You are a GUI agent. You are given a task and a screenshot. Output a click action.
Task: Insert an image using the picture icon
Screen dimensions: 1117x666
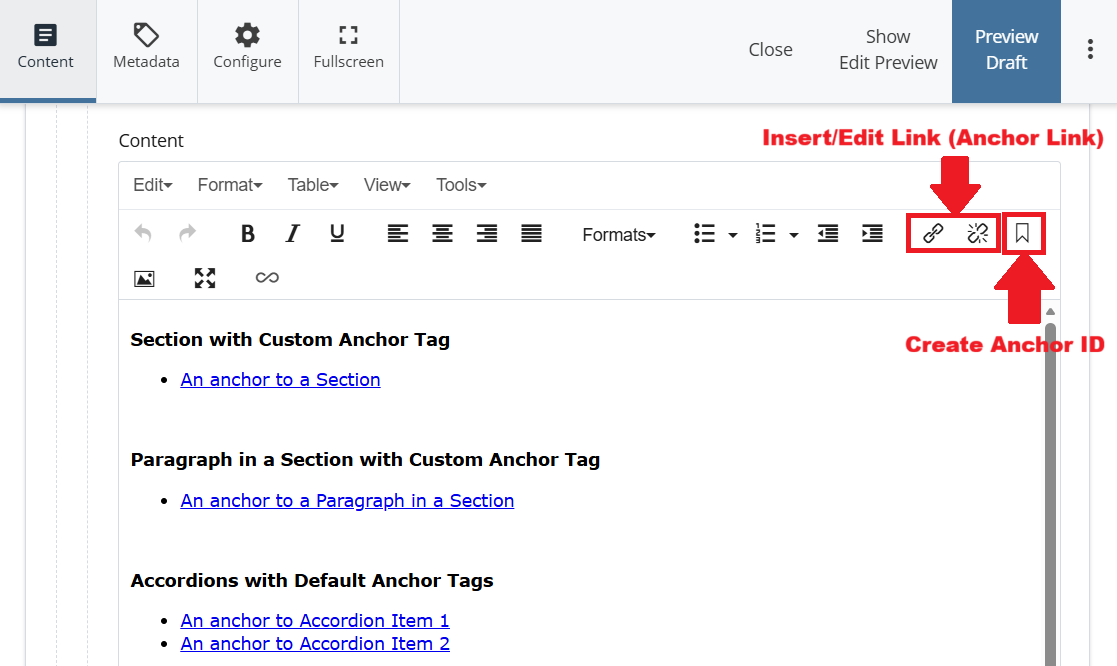[144, 278]
